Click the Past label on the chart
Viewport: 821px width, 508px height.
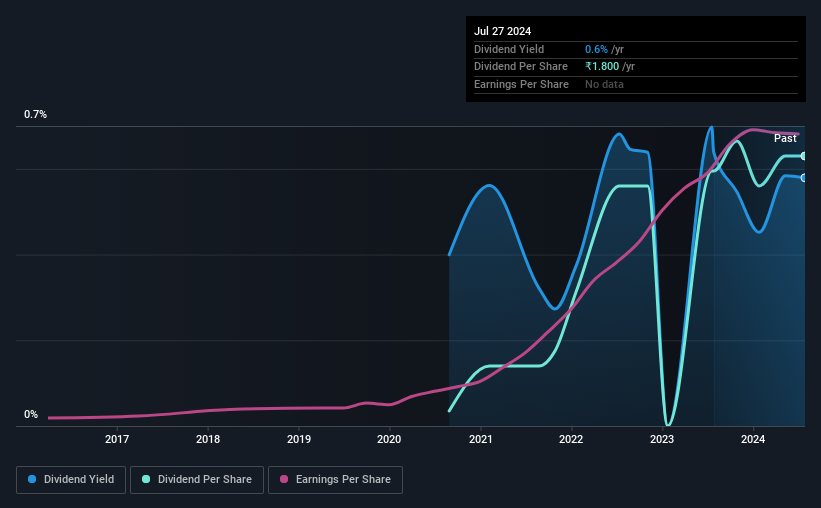click(x=785, y=138)
